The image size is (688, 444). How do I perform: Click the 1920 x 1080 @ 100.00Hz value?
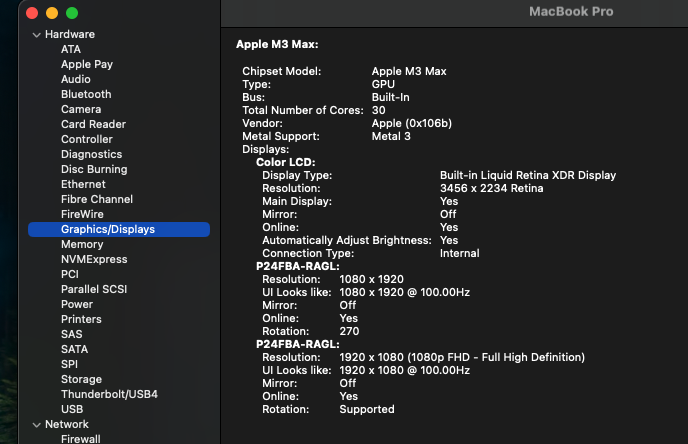click(x=405, y=370)
